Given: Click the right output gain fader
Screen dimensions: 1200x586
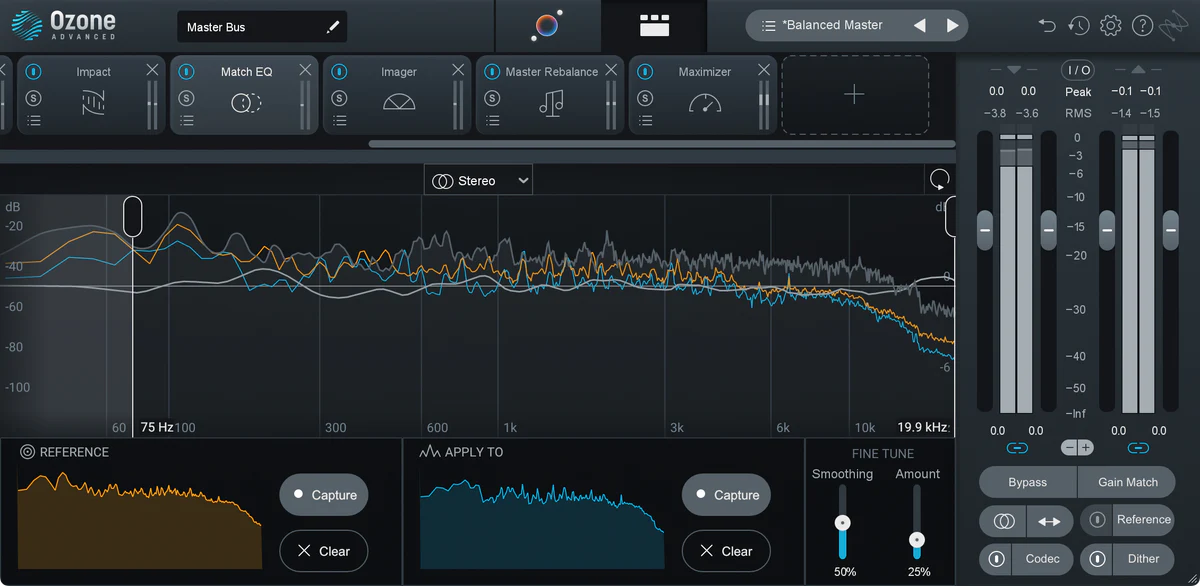Looking at the screenshot, I should coord(1171,230).
